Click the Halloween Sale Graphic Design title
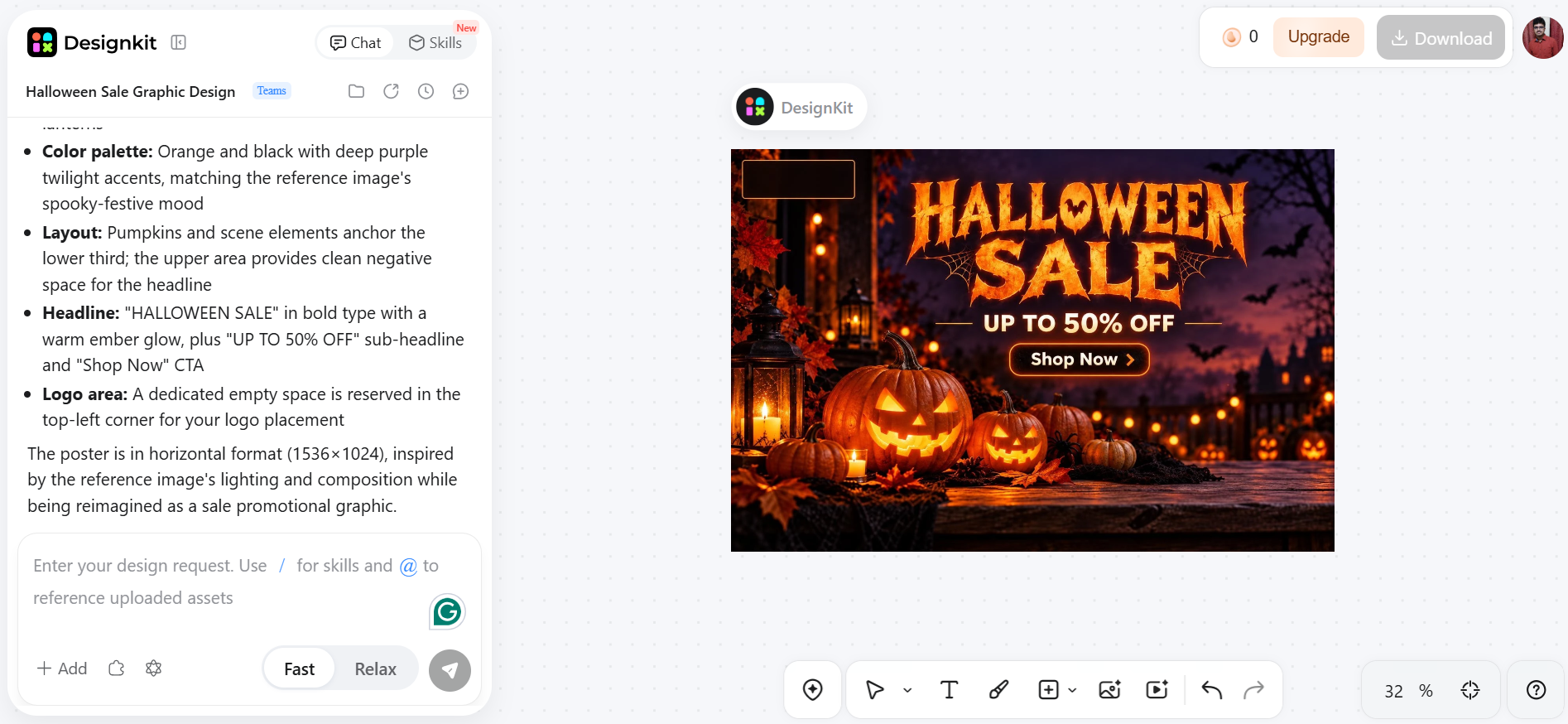 tap(131, 92)
